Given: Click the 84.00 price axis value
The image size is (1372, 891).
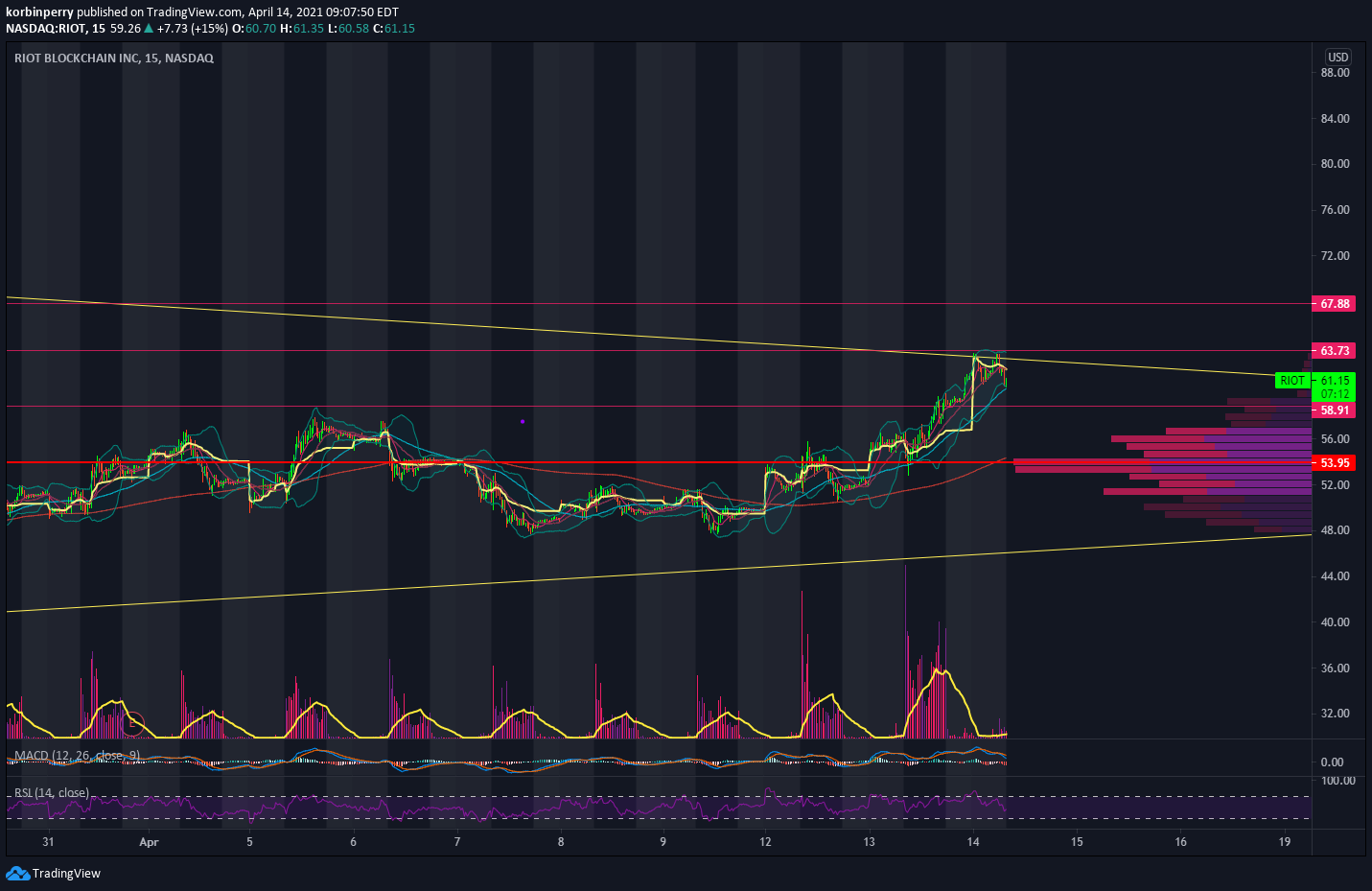Looking at the screenshot, I should [1335, 119].
